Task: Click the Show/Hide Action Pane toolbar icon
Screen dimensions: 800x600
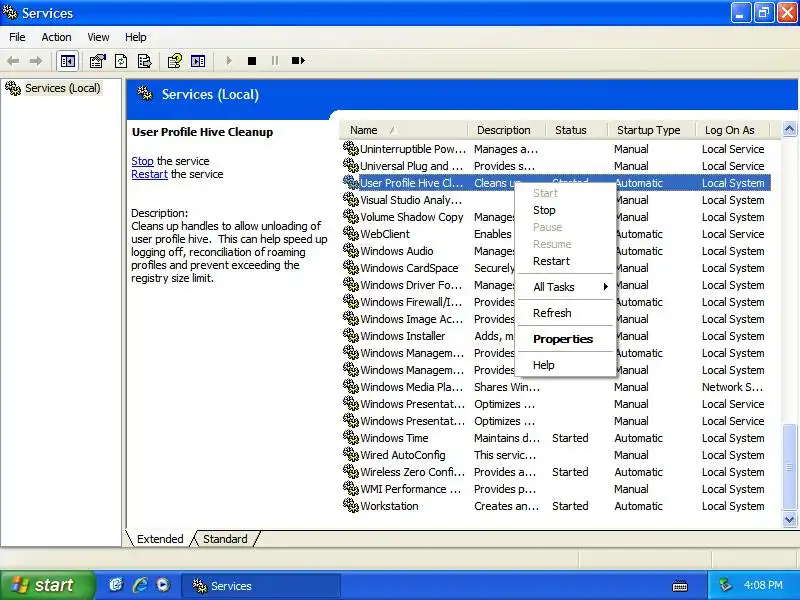Action: (x=198, y=61)
